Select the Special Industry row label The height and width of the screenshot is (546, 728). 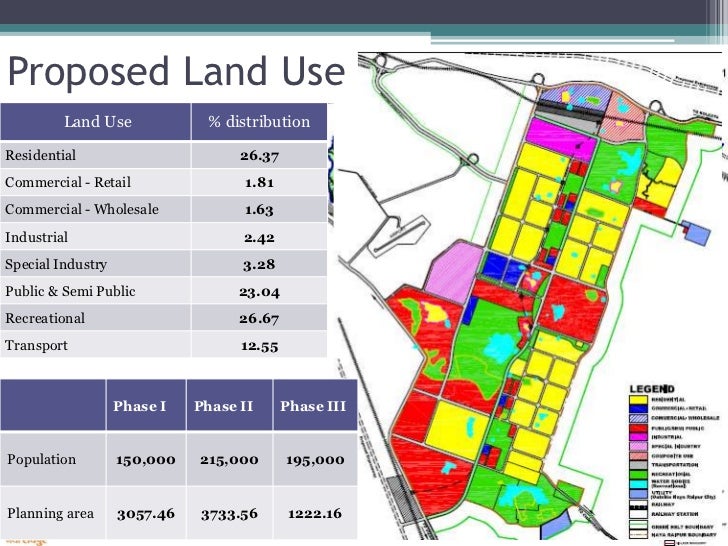point(56,264)
